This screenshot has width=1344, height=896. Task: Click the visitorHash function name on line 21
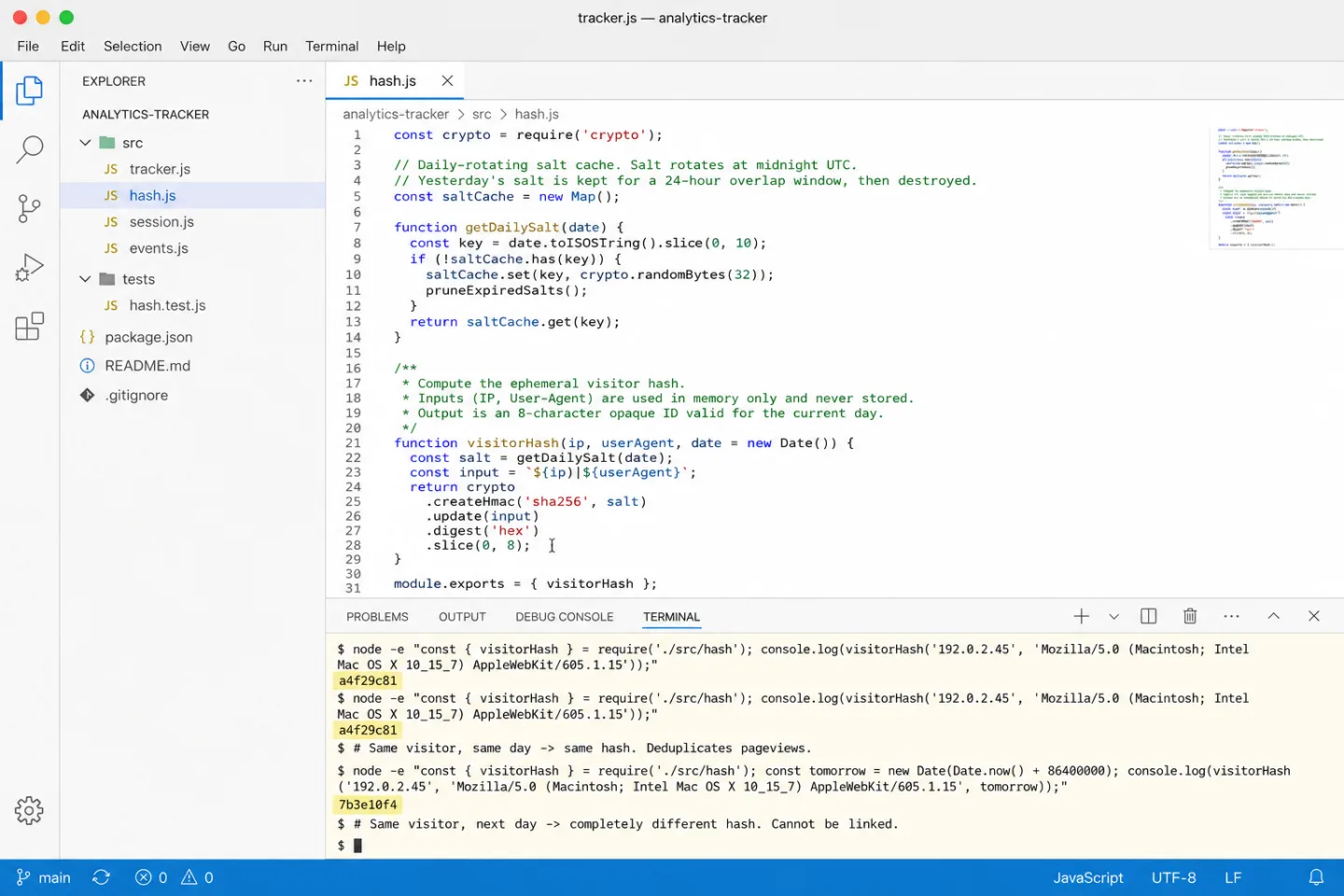pos(513,442)
